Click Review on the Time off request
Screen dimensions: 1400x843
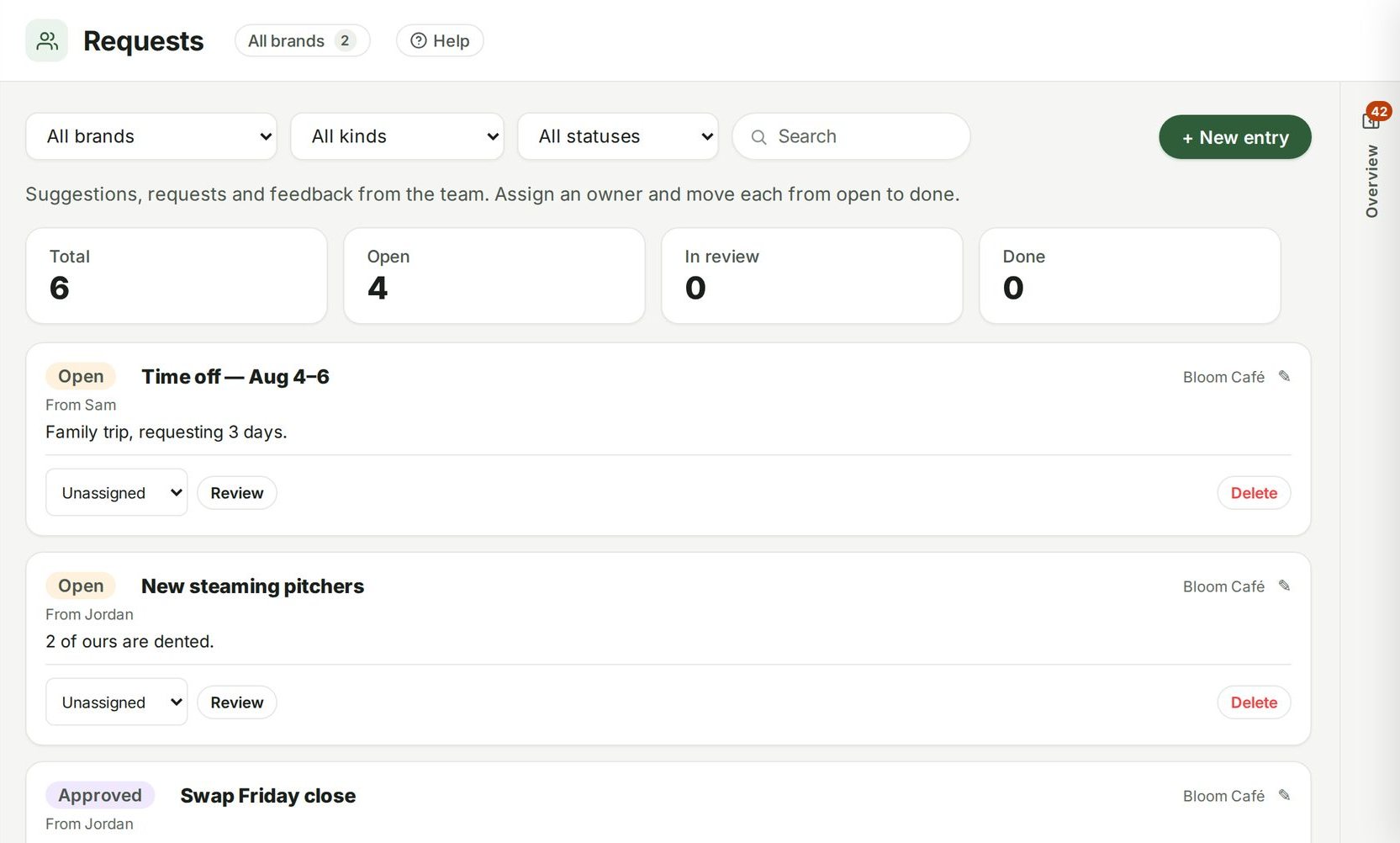pos(237,493)
